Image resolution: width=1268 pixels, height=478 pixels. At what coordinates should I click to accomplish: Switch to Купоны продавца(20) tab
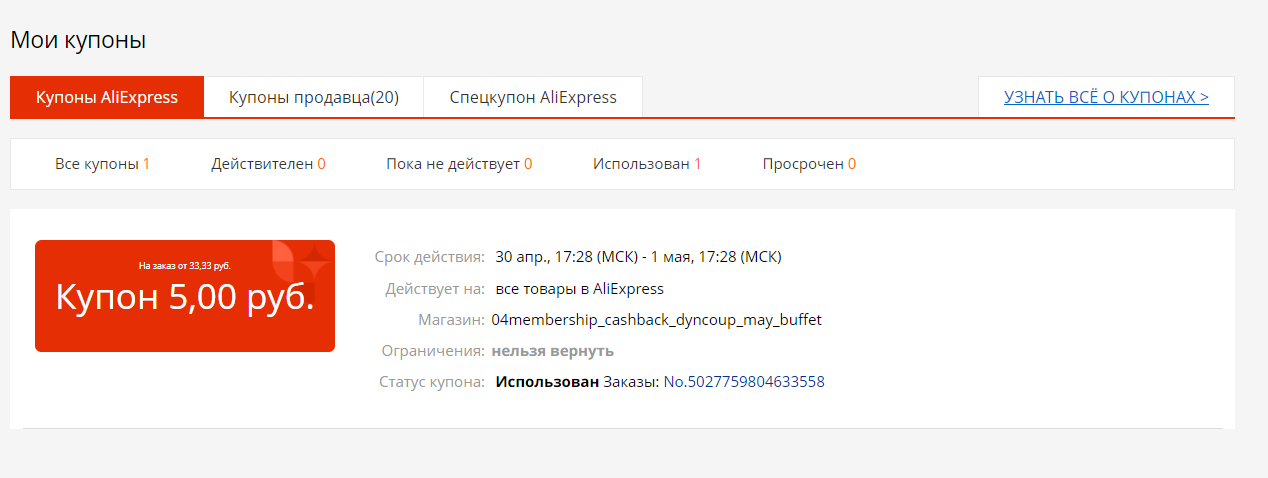[314, 97]
